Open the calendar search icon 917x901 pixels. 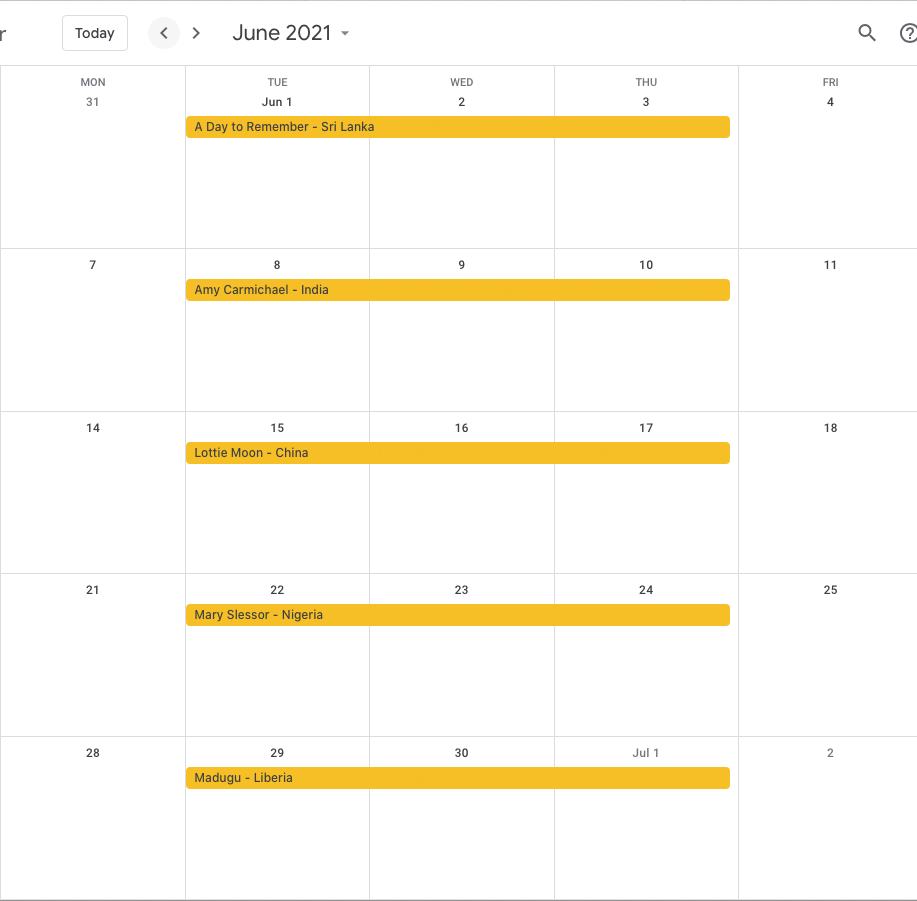pos(867,33)
